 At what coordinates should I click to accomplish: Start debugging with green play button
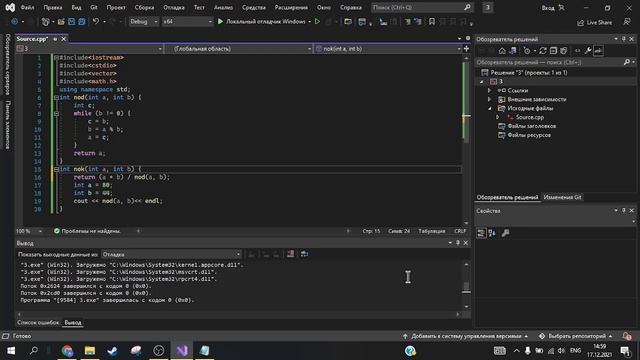[220, 22]
